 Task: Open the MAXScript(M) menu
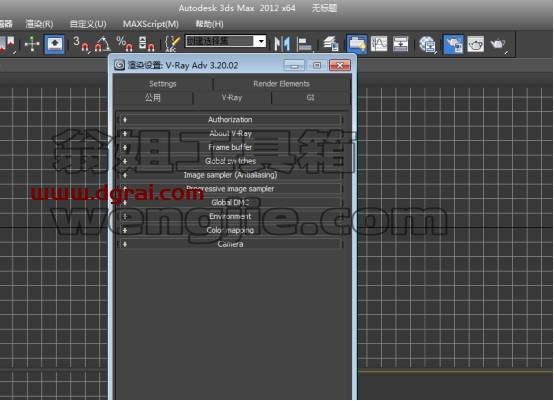(x=151, y=24)
